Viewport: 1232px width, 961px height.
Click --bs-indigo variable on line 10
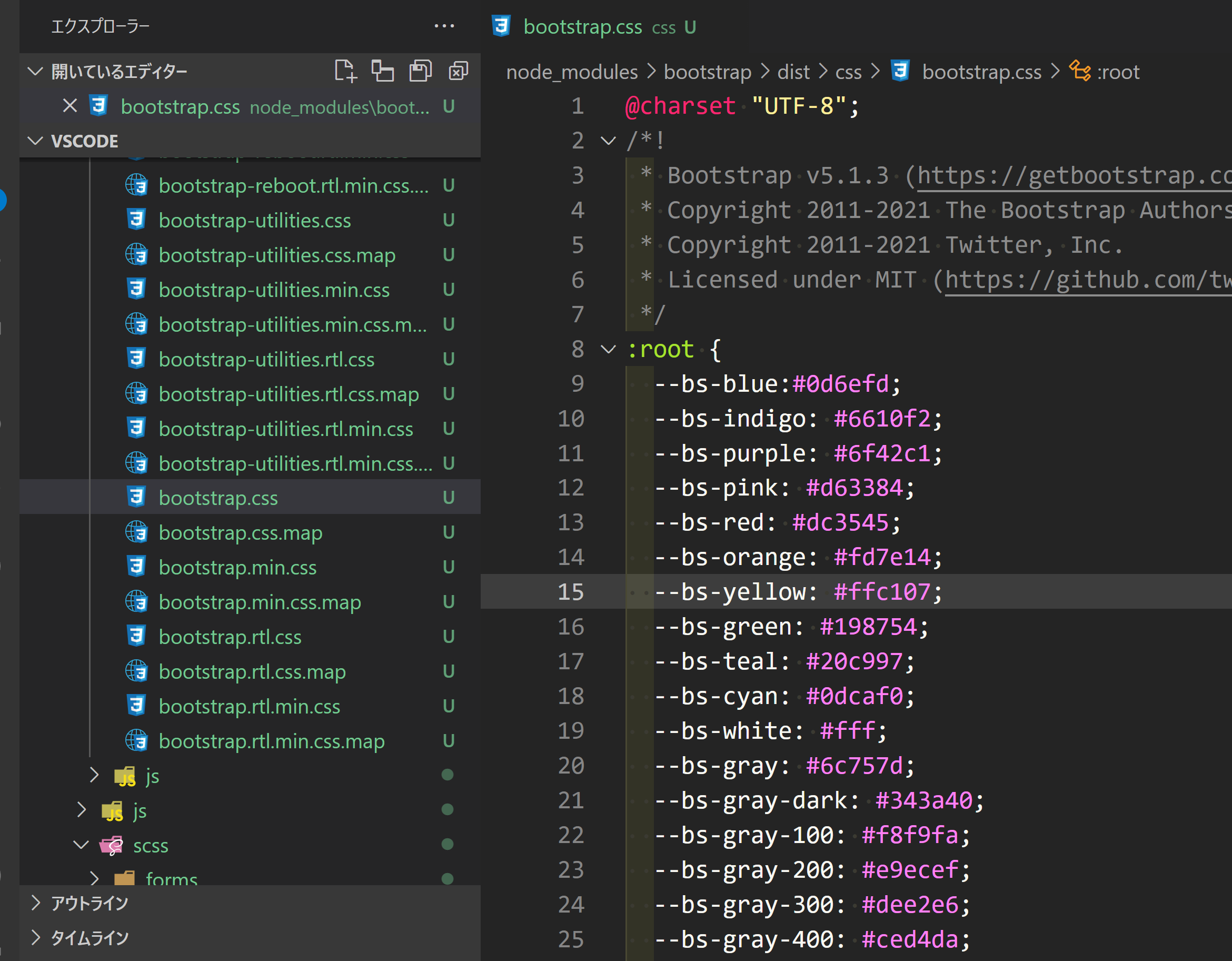pyautogui.click(x=731, y=418)
